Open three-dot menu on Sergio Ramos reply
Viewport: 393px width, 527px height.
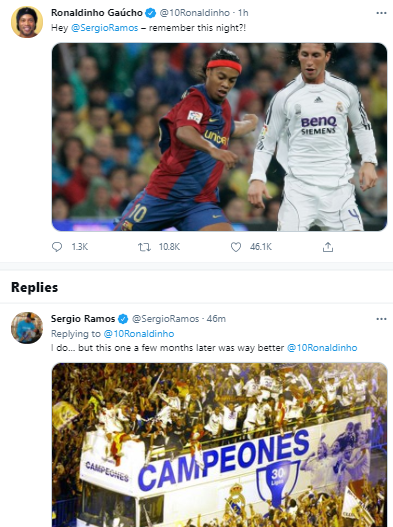(x=381, y=319)
